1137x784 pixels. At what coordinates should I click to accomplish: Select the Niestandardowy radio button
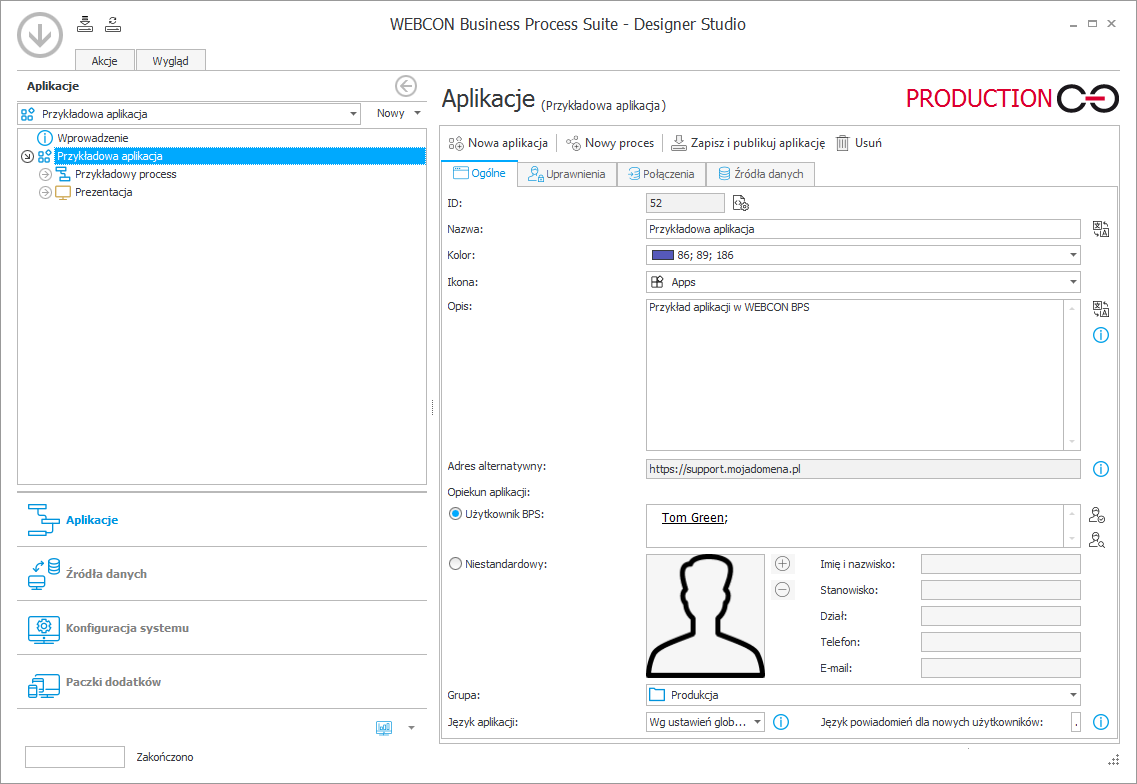click(455, 564)
